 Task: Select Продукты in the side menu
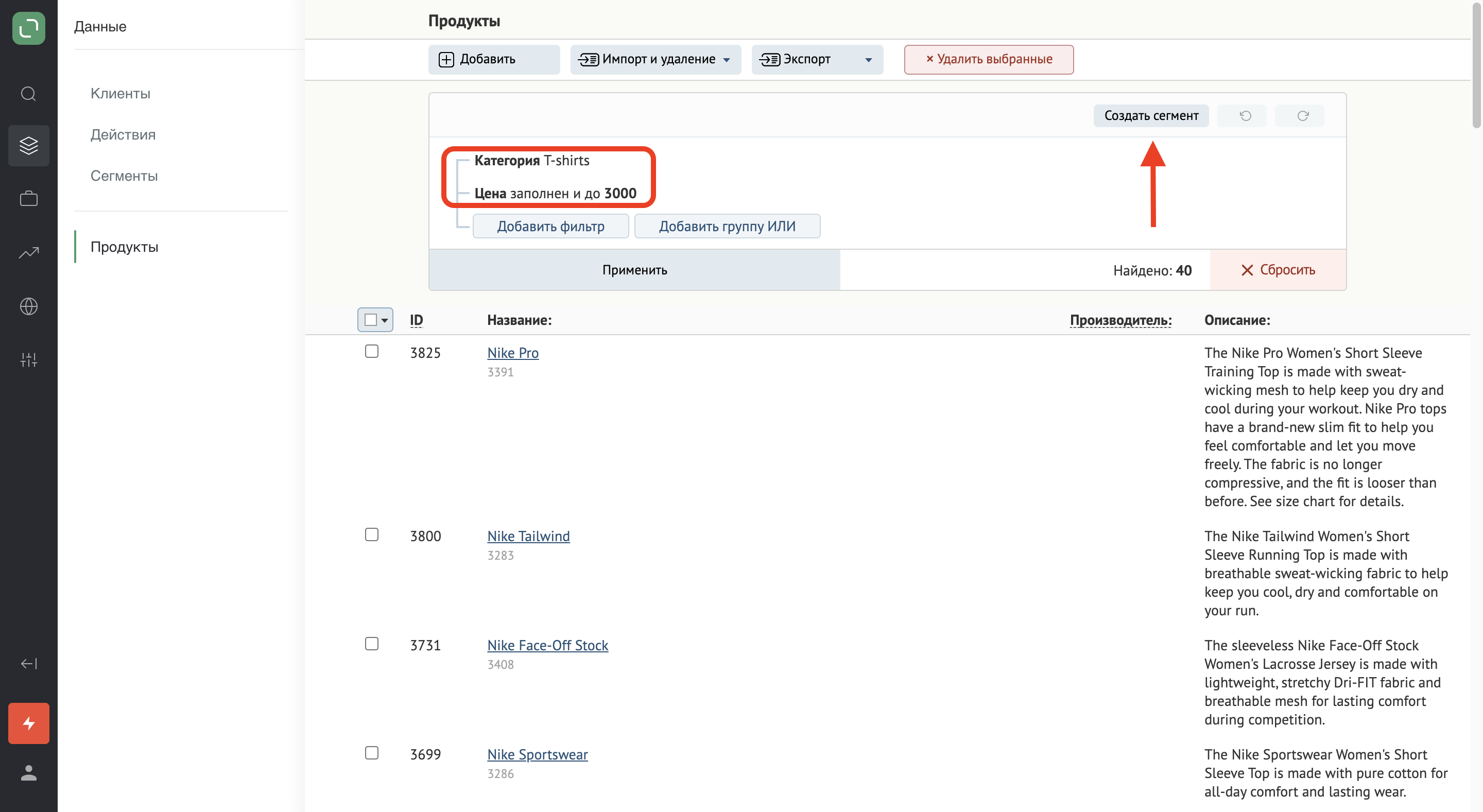[124, 247]
